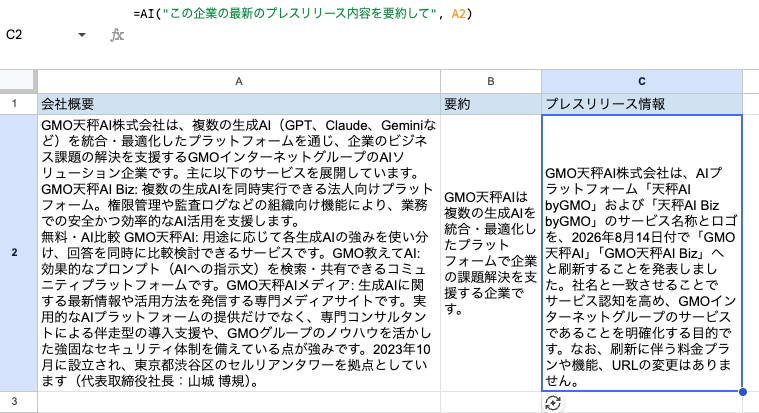Select the プレスリリース情報 header cell
759x413 pixels.
pyautogui.click(x=642, y=104)
